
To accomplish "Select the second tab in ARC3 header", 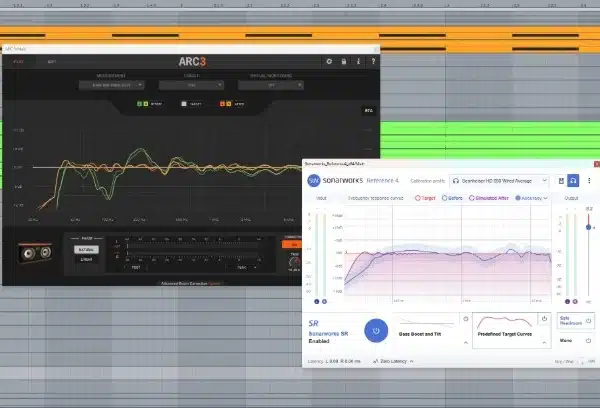I will [52, 61].
